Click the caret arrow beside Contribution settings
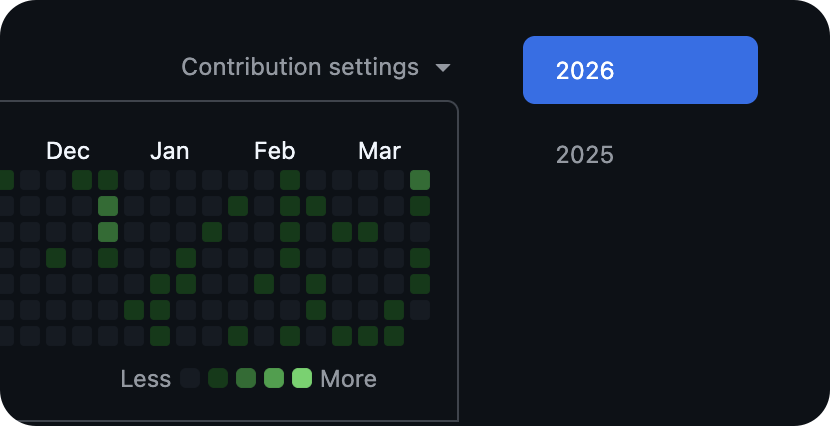 click(x=443, y=68)
